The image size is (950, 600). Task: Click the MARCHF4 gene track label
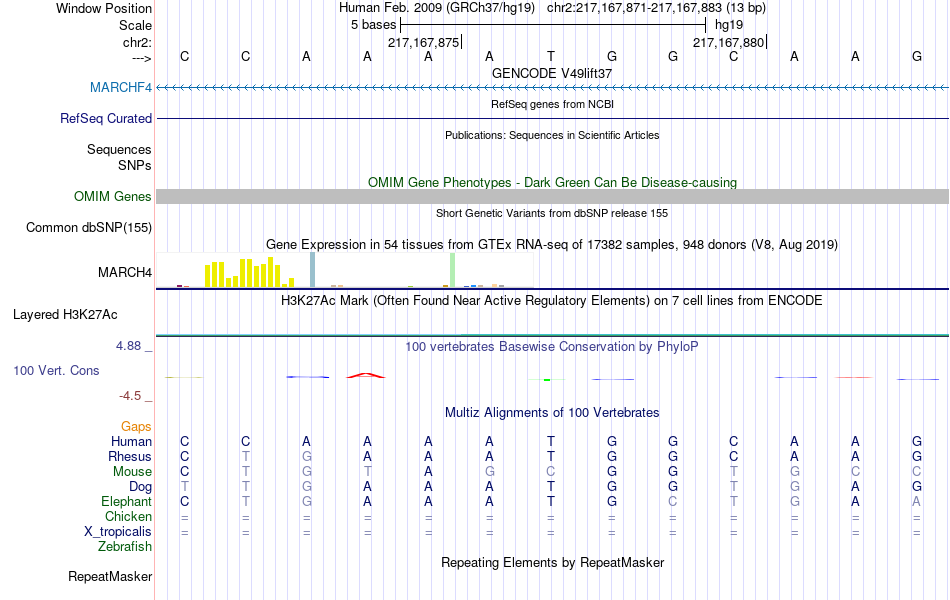[x=121, y=87]
